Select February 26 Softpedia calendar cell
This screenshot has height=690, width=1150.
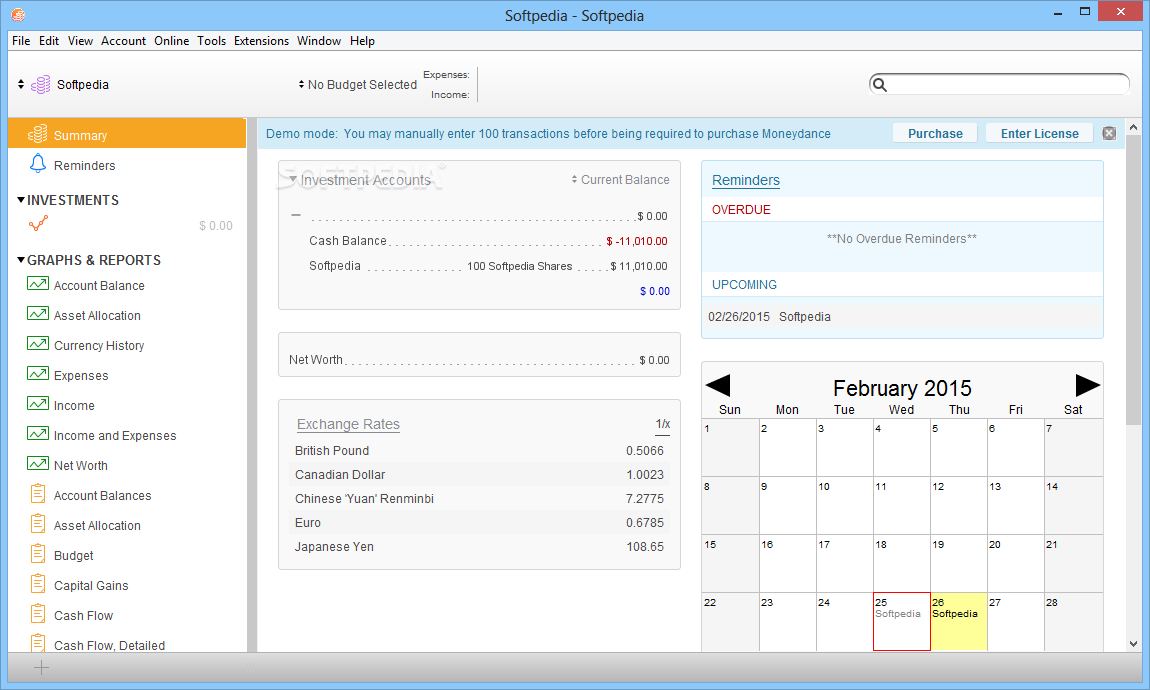tap(959, 621)
